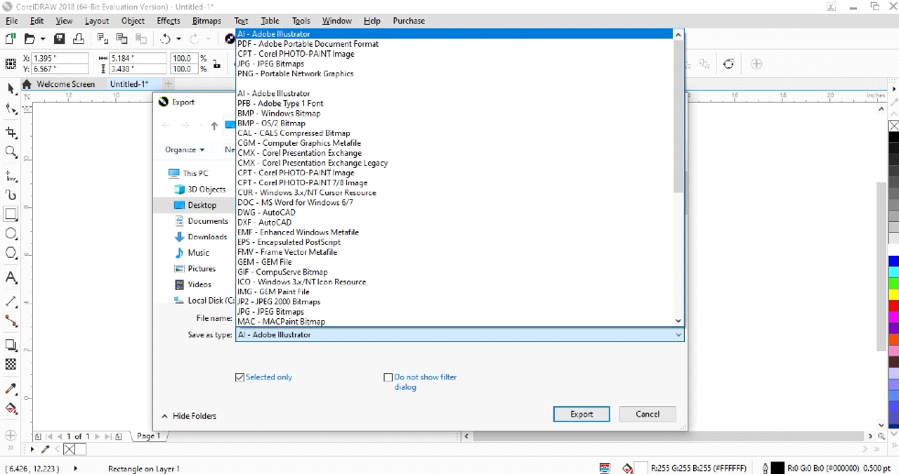Screen dimensions: 899x474
Task: Click the Export button
Action: pos(581,414)
